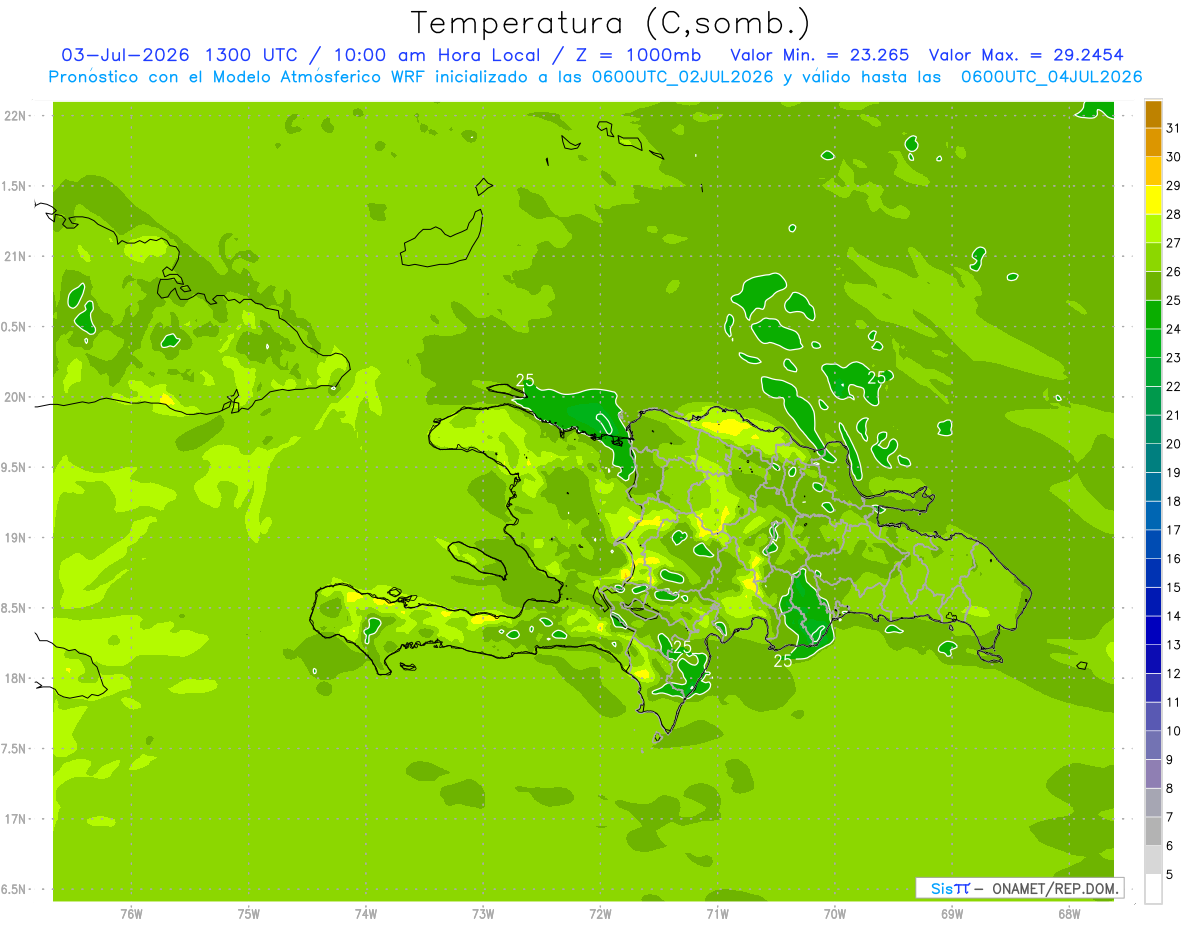The height and width of the screenshot is (927, 1200).
Task: Click the 18N latitude label
Action: point(15,678)
